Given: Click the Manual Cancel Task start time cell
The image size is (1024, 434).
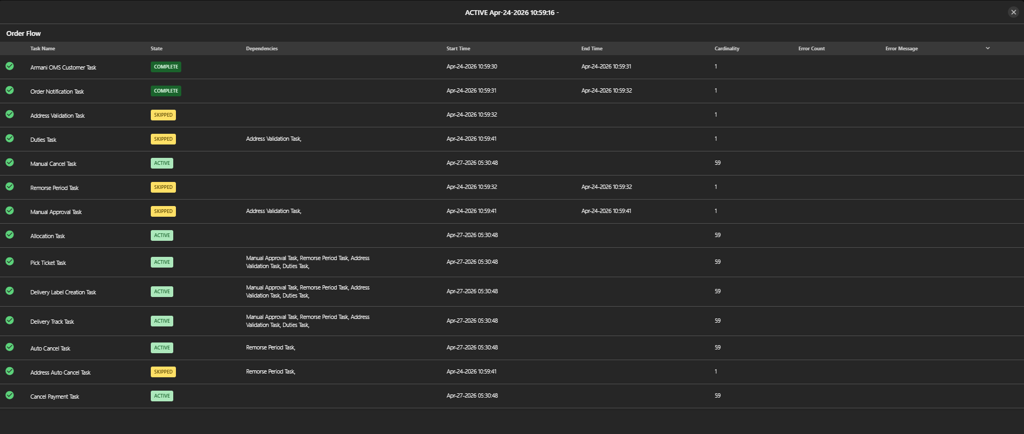Looking at the screenshot, I should pos(472,163).
